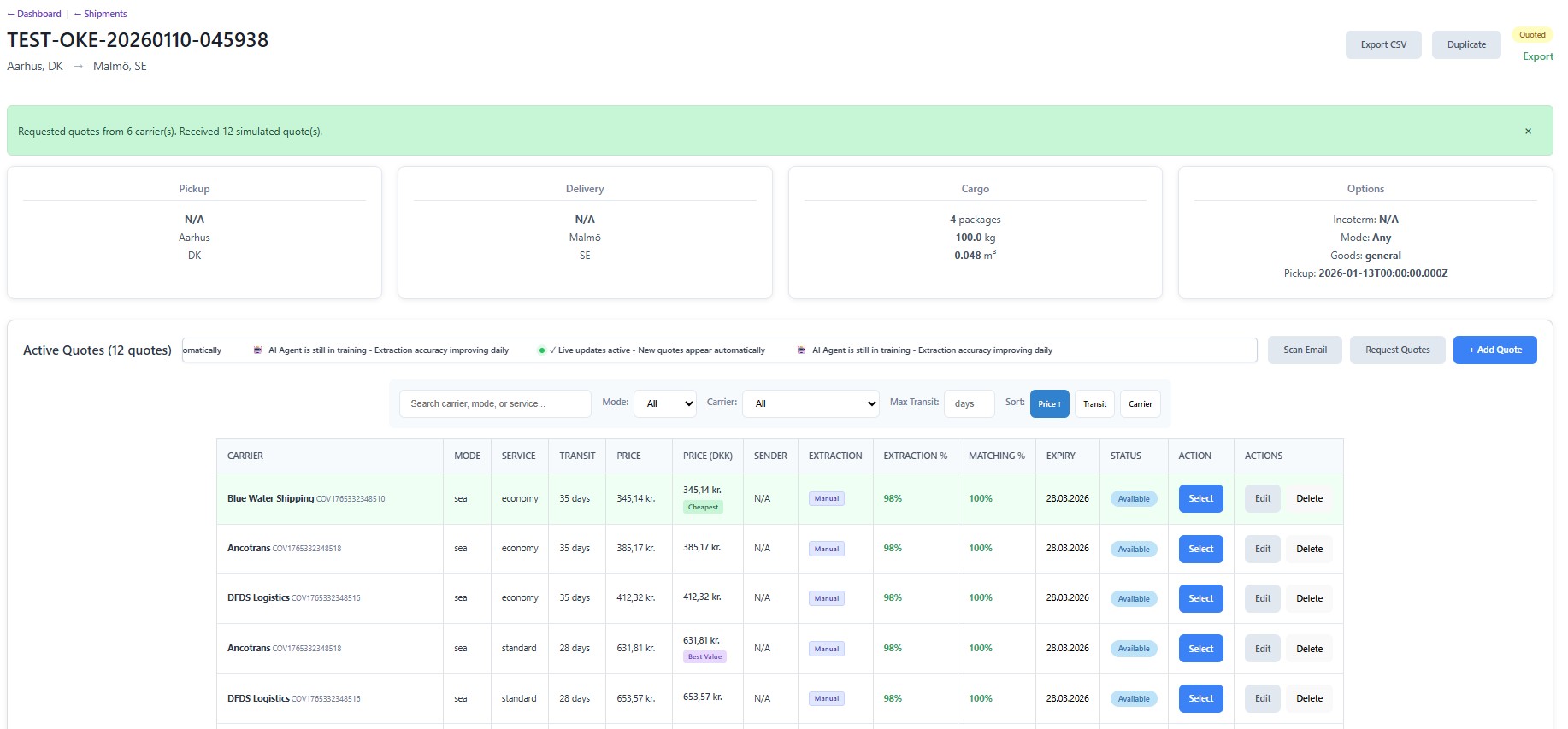Click the green Export link

coord(1538,56)
